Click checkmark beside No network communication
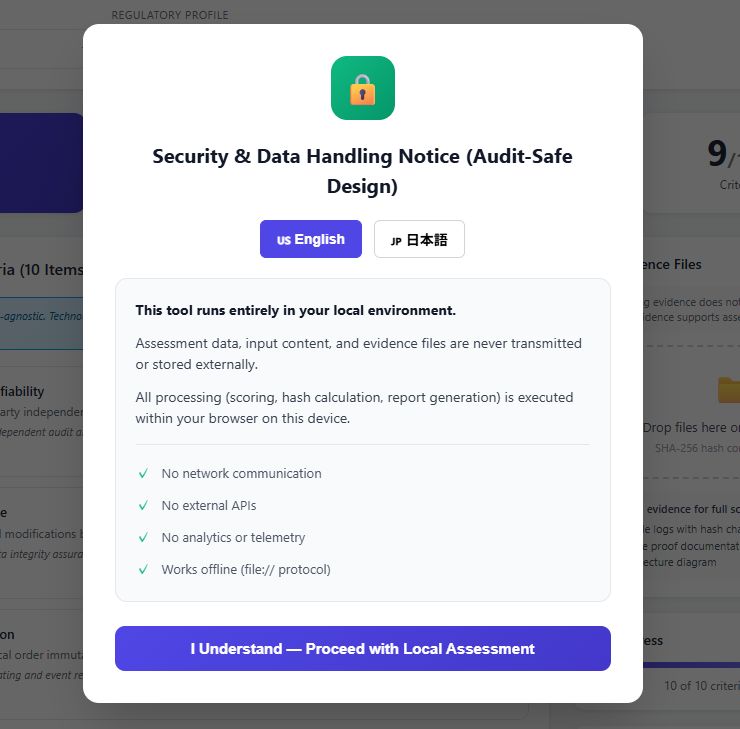Screen dimensions: 740x729 pos(143,473)
